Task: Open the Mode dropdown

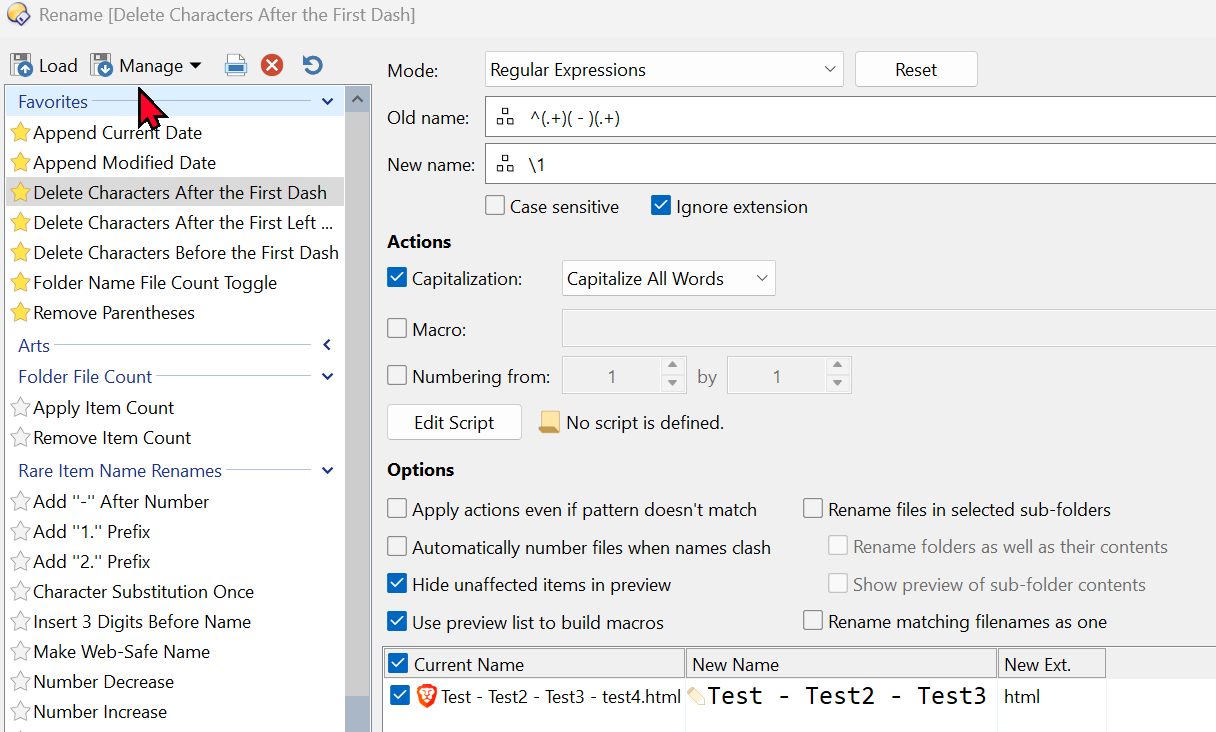Action: [664, 70]
